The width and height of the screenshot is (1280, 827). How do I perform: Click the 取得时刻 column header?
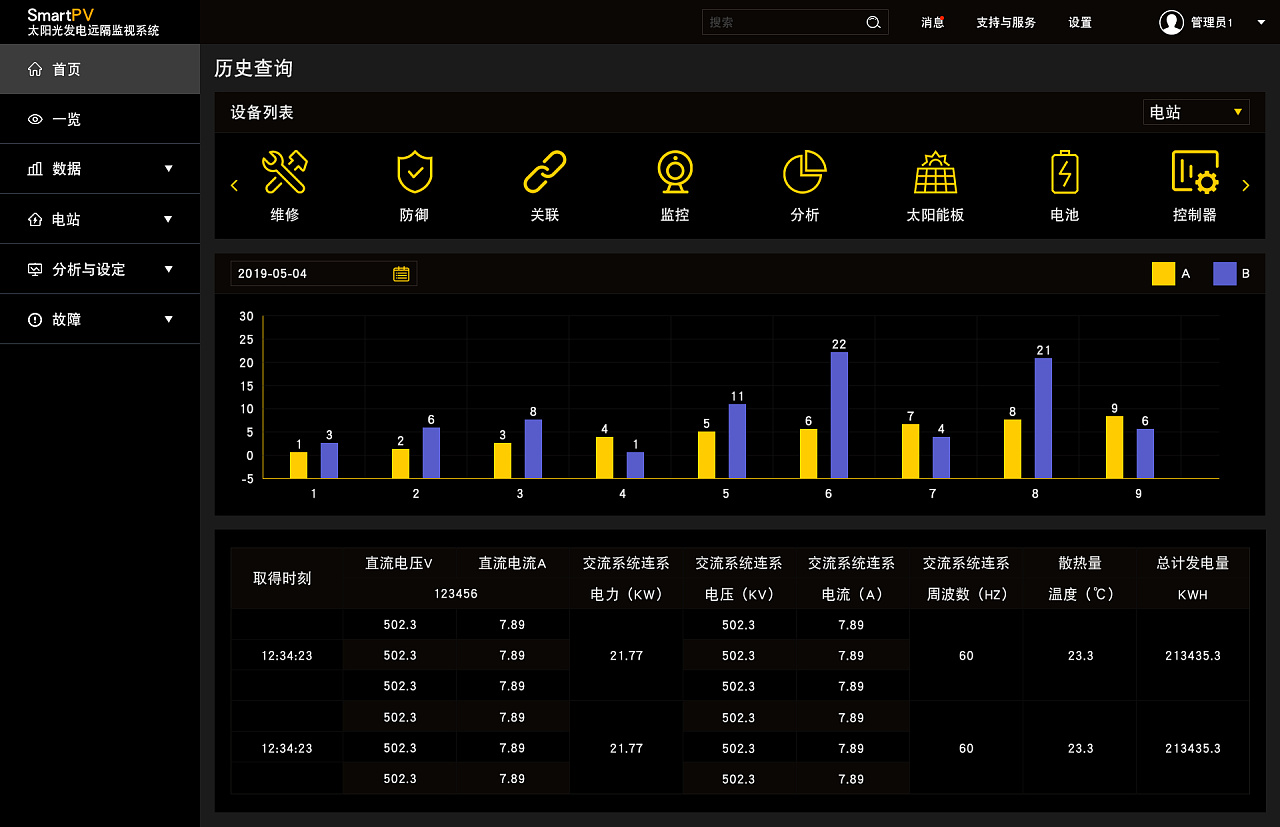click(282, 578)
